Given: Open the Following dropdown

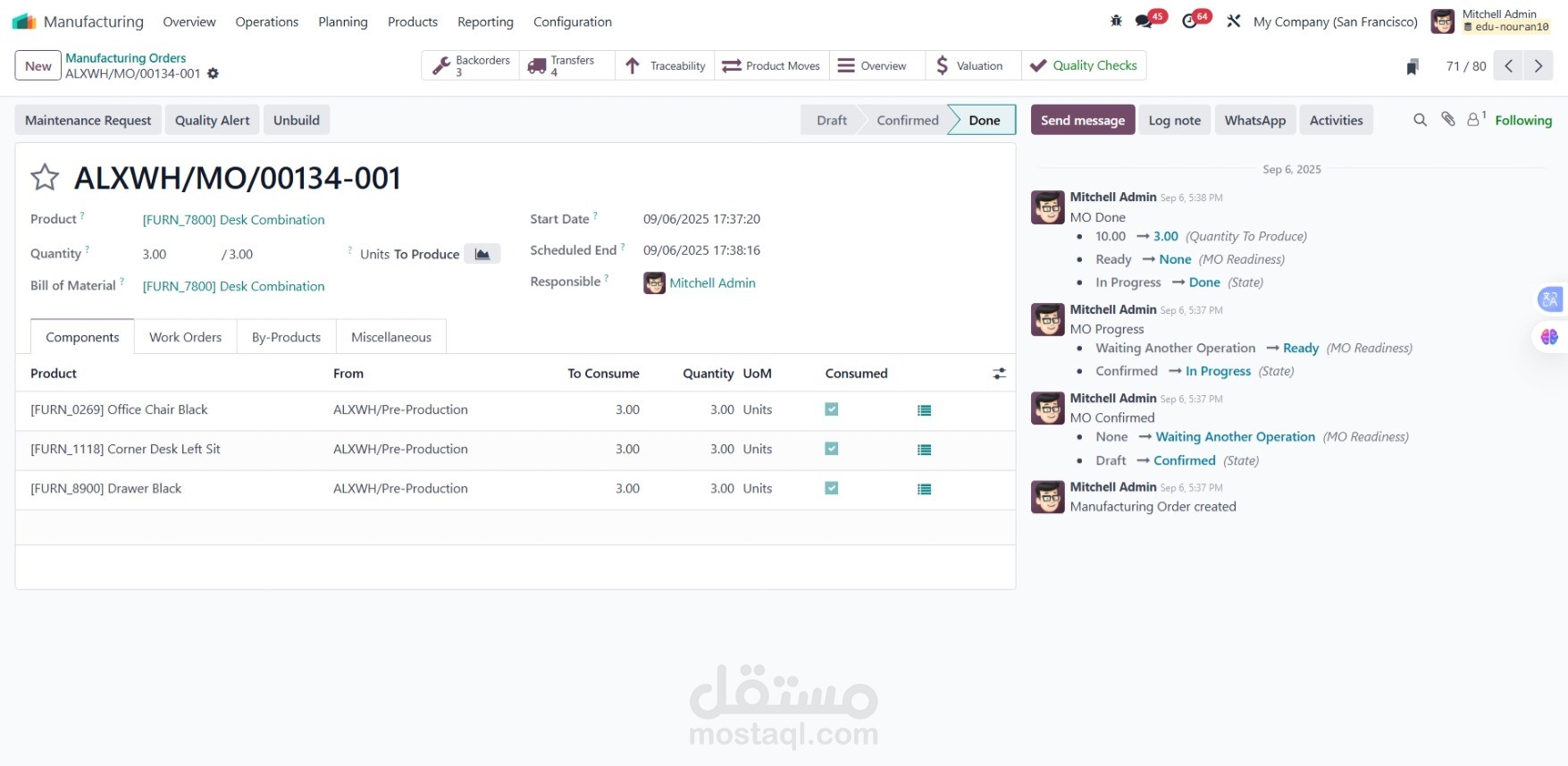Looking at the screenshot, I should coord(1523,121).
